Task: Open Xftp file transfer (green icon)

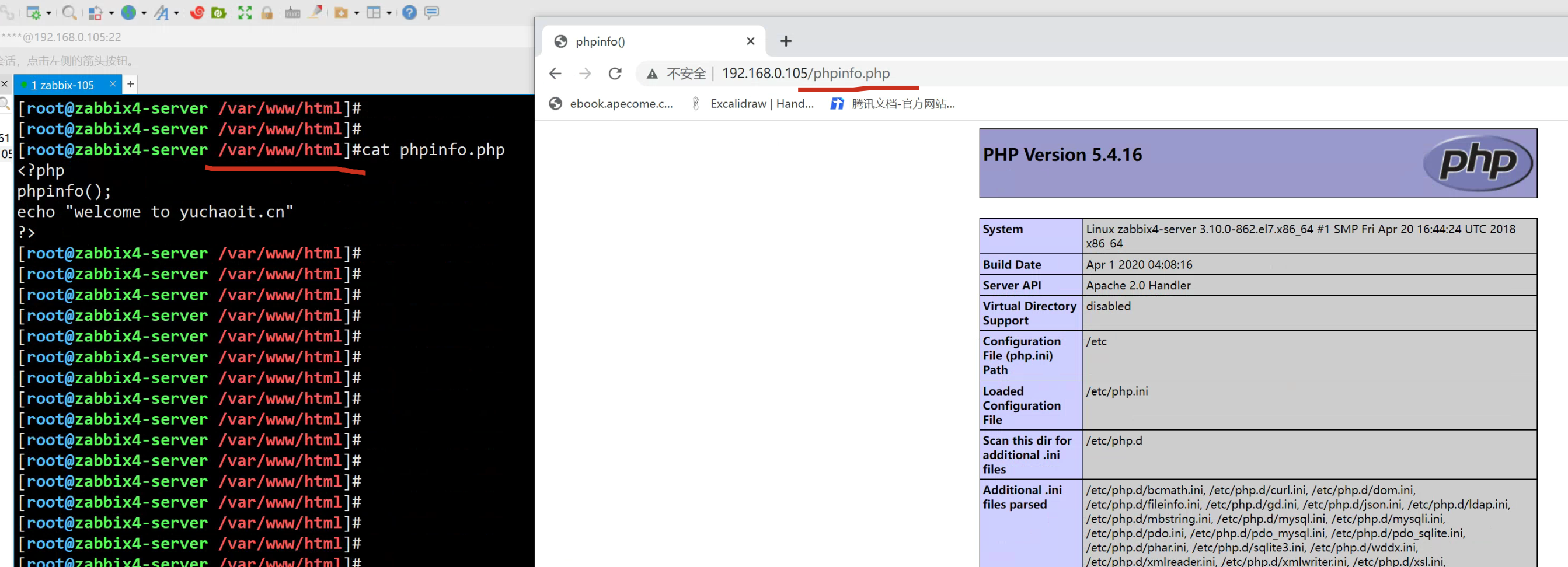Action: pos(218,13)
